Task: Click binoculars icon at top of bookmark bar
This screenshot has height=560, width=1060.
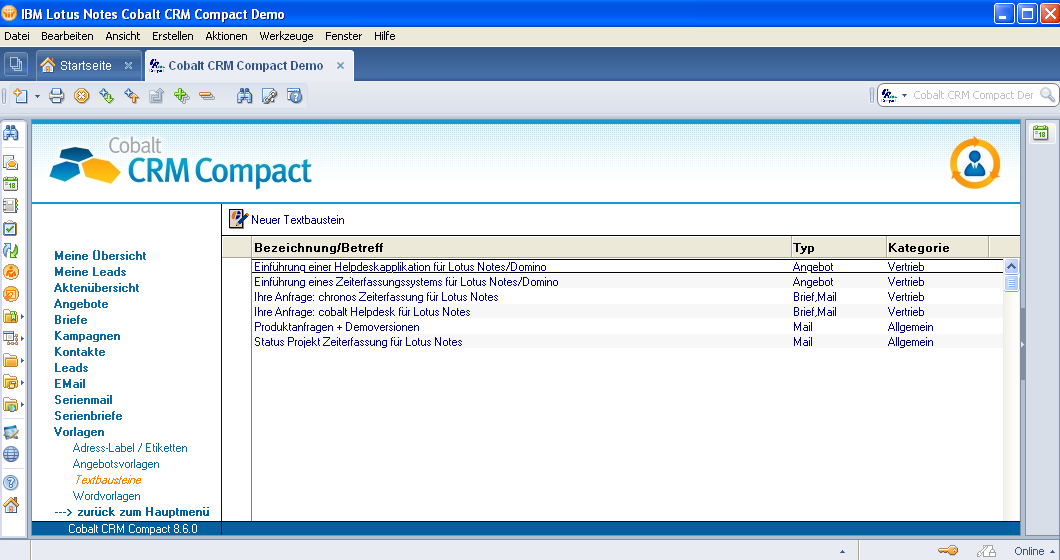Action: [x=11, y=133]
